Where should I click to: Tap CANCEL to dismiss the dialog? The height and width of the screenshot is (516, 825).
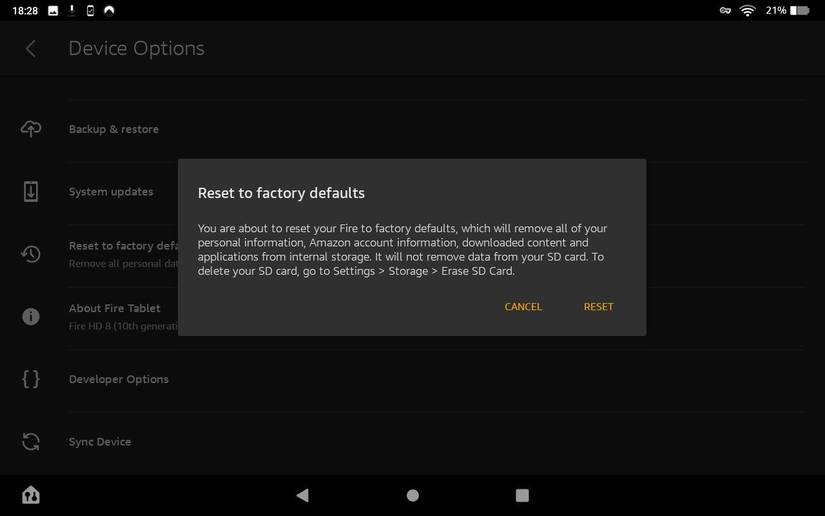(523, 307)
